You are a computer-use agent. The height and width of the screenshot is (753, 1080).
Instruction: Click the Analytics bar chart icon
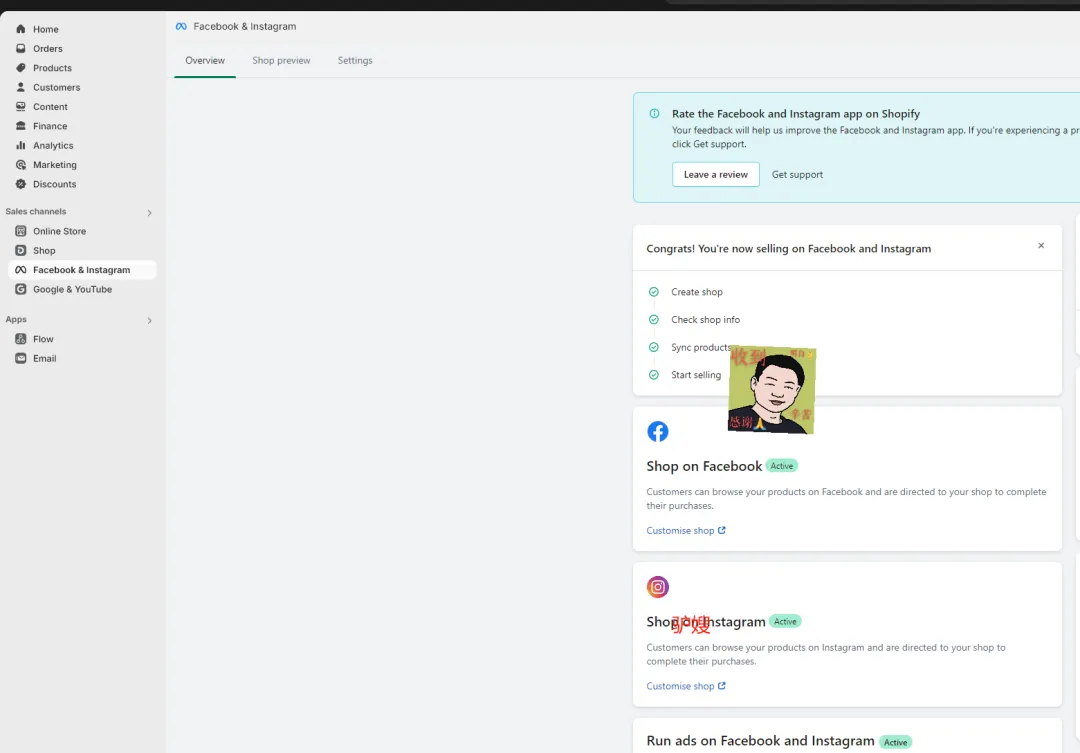21,145
